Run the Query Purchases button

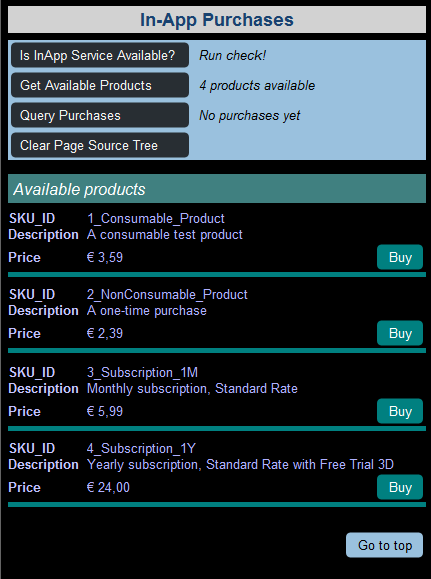pos(100,115)
